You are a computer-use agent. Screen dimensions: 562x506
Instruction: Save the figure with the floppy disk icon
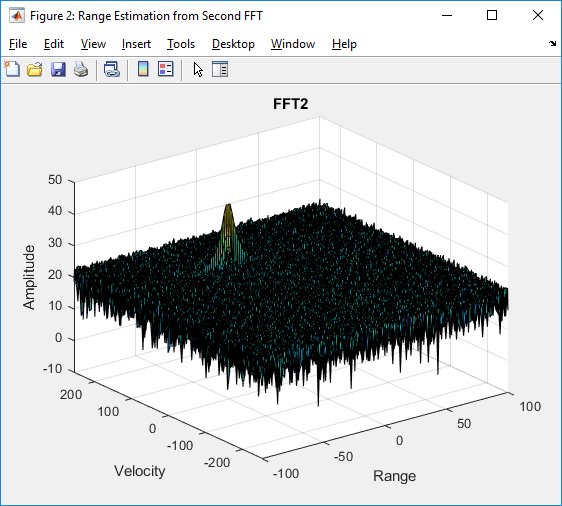[x=58, y=69]
